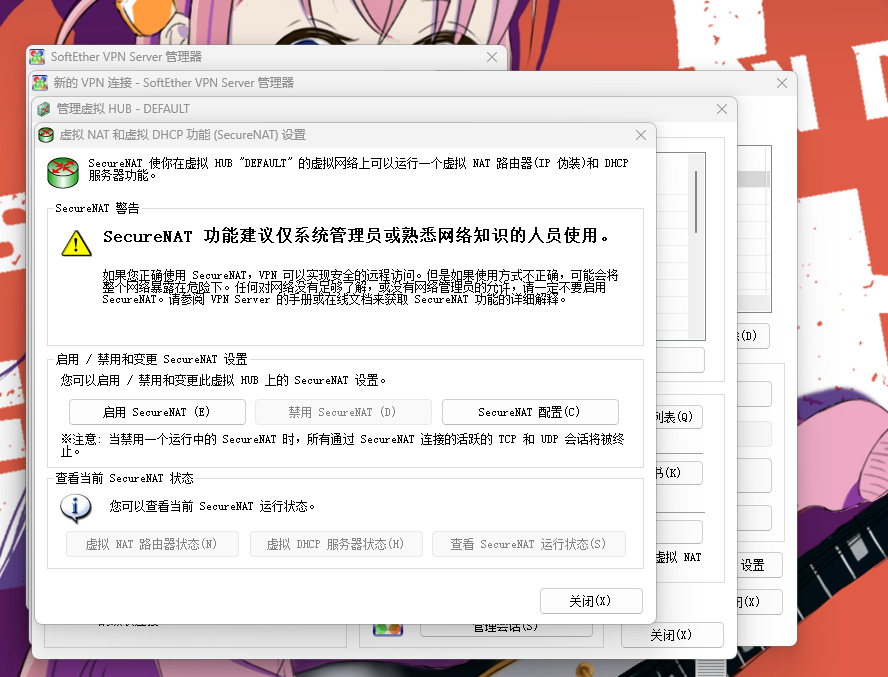Close SecureNAT dialog via 关闭(X) button

(x=591, y=601)
